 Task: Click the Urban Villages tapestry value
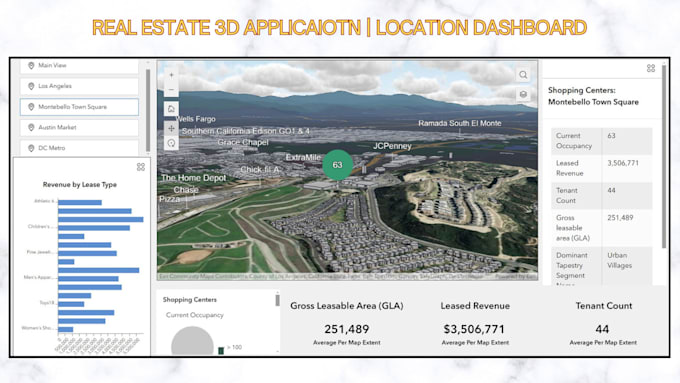pyautogui.click(x=619, y=260)
